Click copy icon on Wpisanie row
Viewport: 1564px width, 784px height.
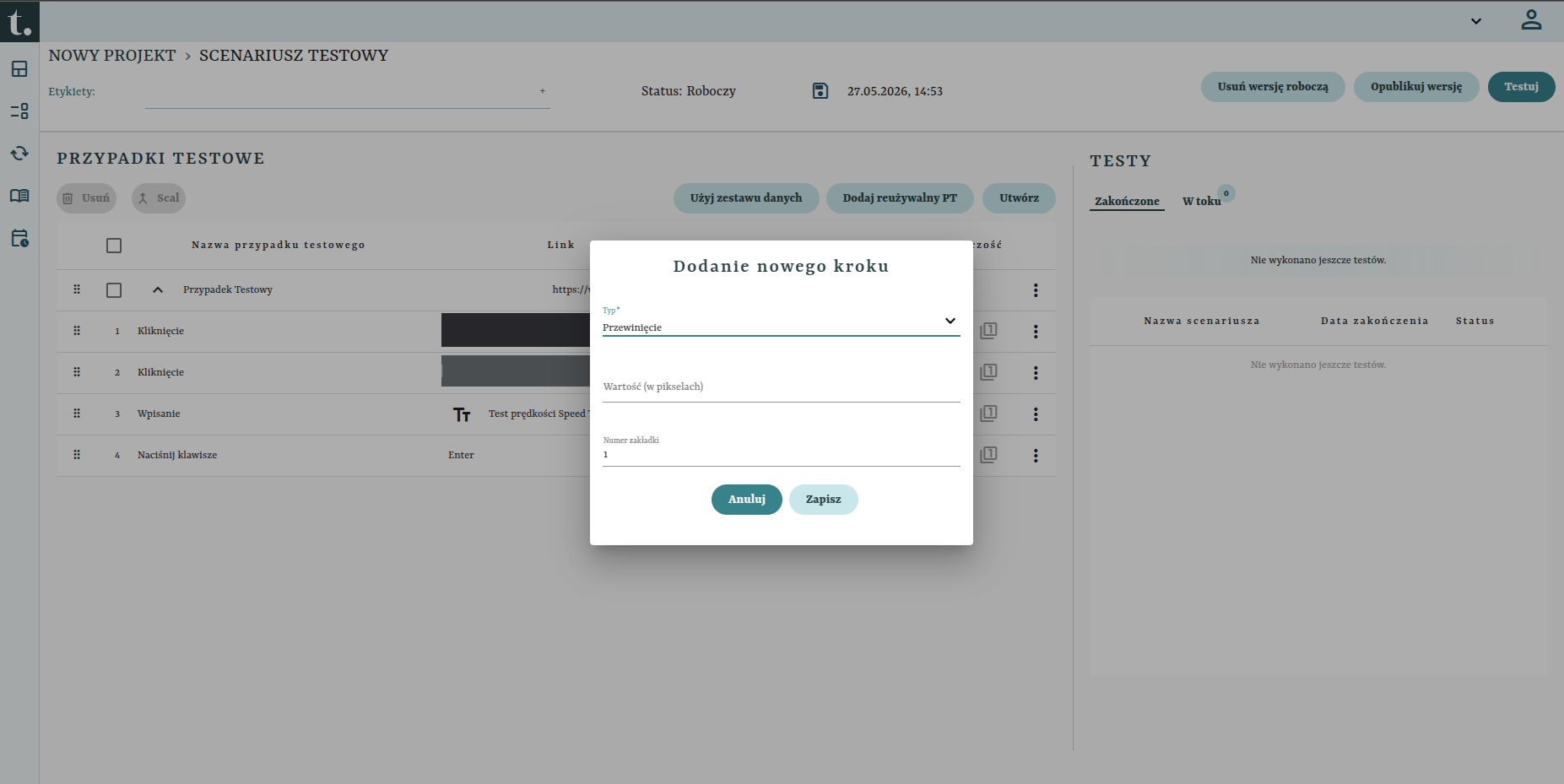988,414
